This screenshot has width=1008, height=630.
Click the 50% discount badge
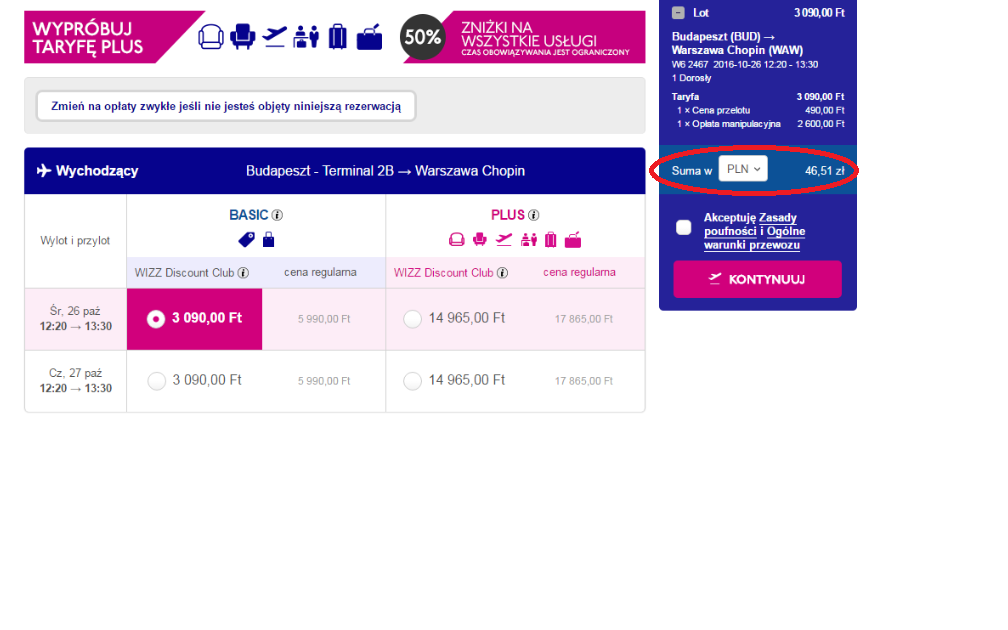pos(422,37)
